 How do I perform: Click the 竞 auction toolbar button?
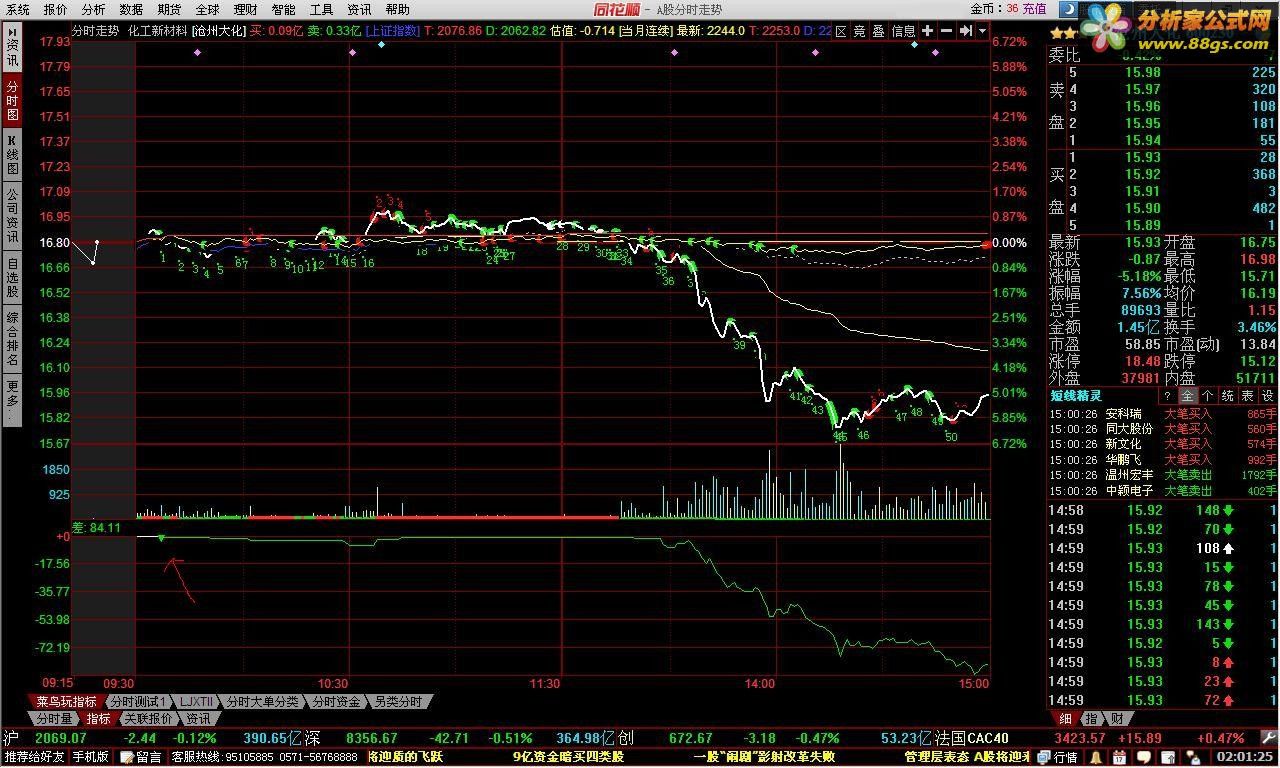859,31
